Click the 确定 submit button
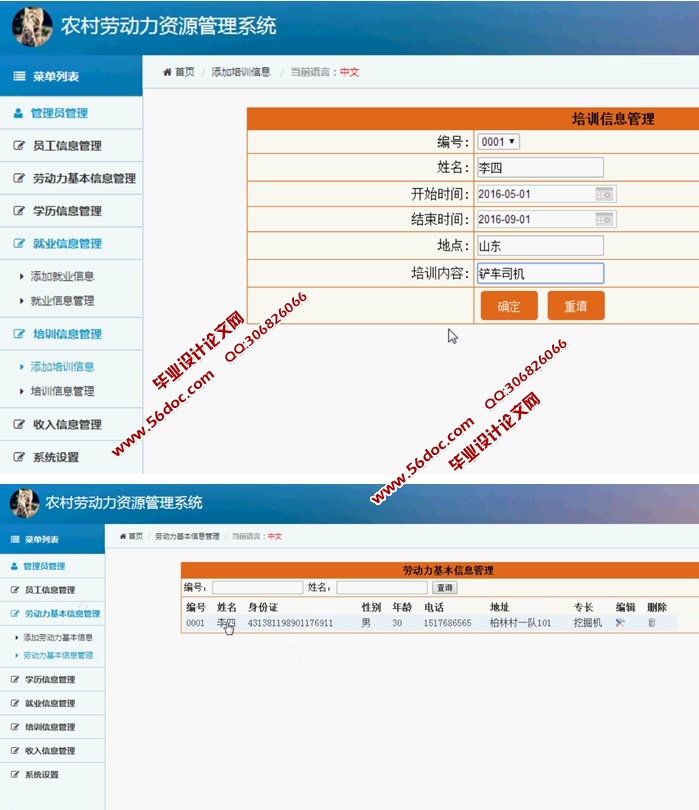Screen dimensions: 699x810 tap(509, 306)
